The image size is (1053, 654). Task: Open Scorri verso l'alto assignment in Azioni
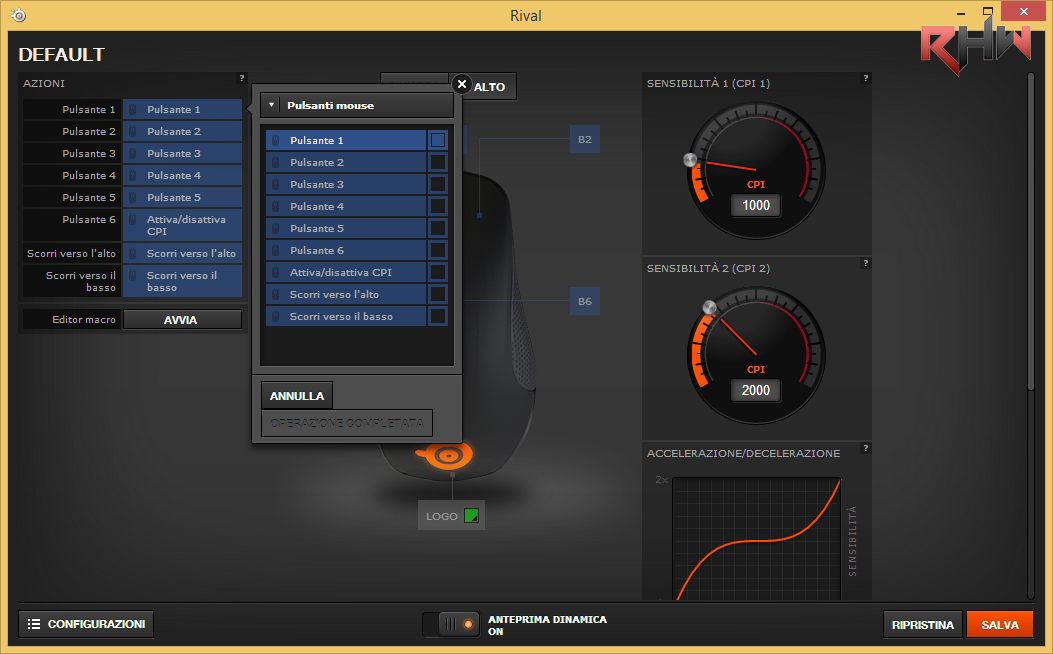[182, 253]
